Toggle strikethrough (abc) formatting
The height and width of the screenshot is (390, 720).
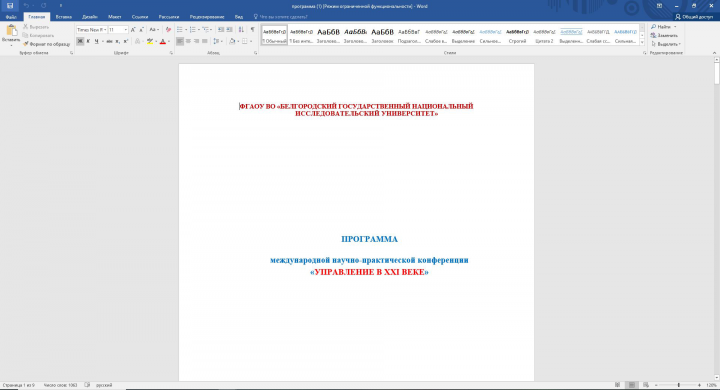[x=109, y=41]
